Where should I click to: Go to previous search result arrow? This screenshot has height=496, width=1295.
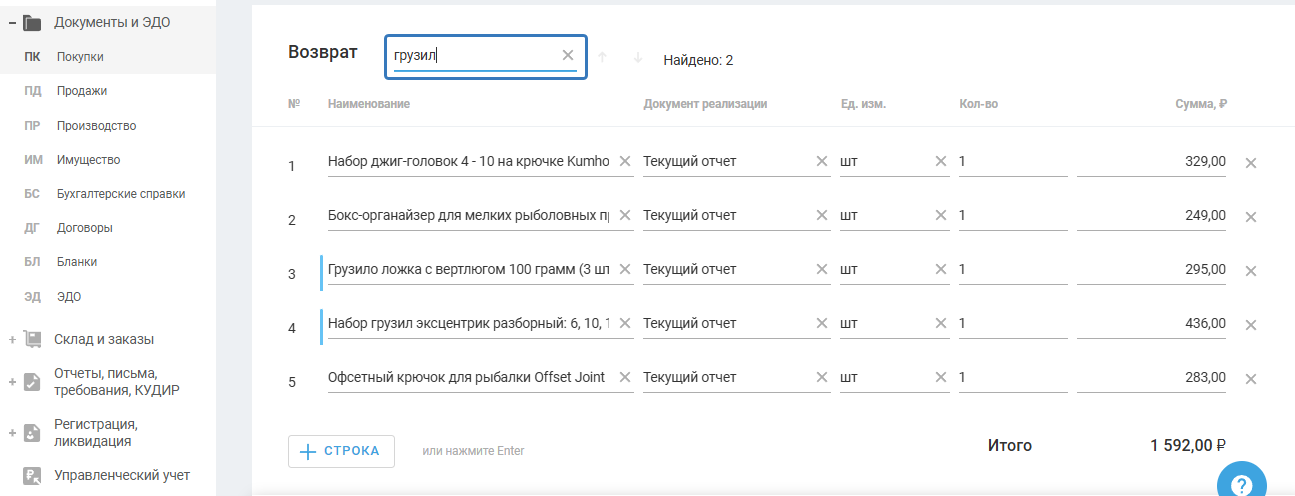coord(602,58)
